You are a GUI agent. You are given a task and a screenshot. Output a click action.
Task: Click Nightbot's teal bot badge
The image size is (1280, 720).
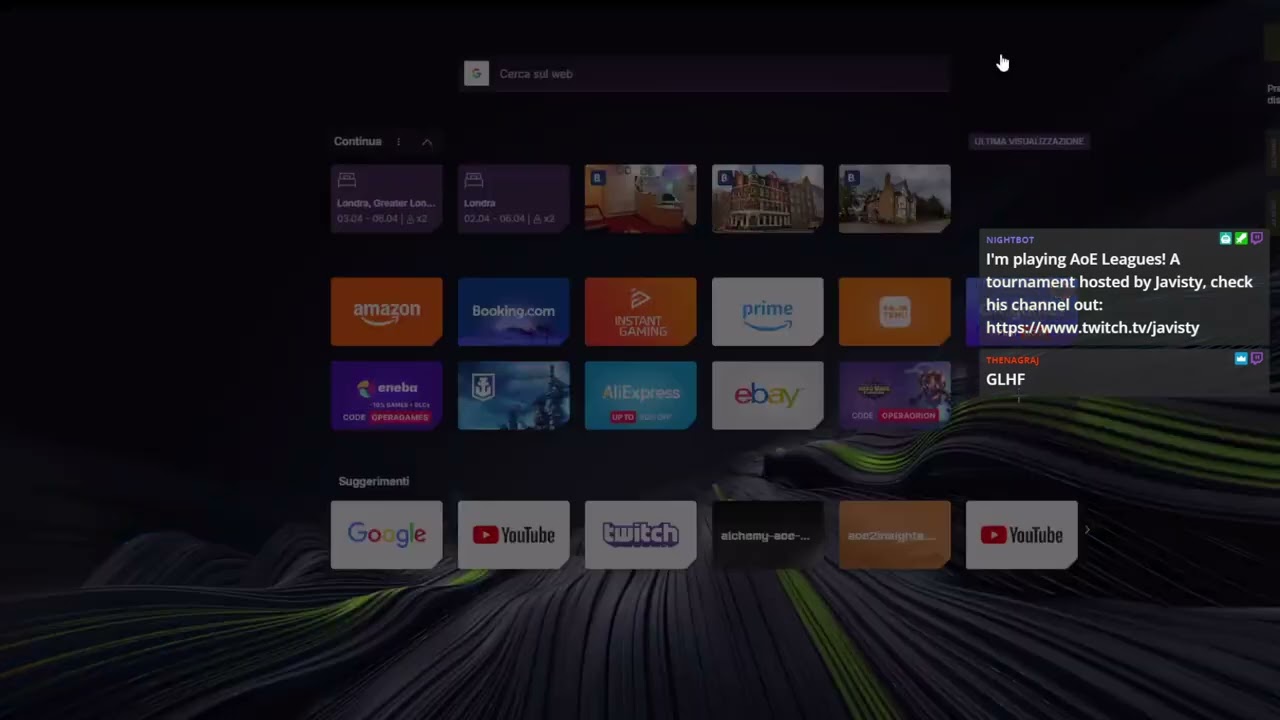1225,239
